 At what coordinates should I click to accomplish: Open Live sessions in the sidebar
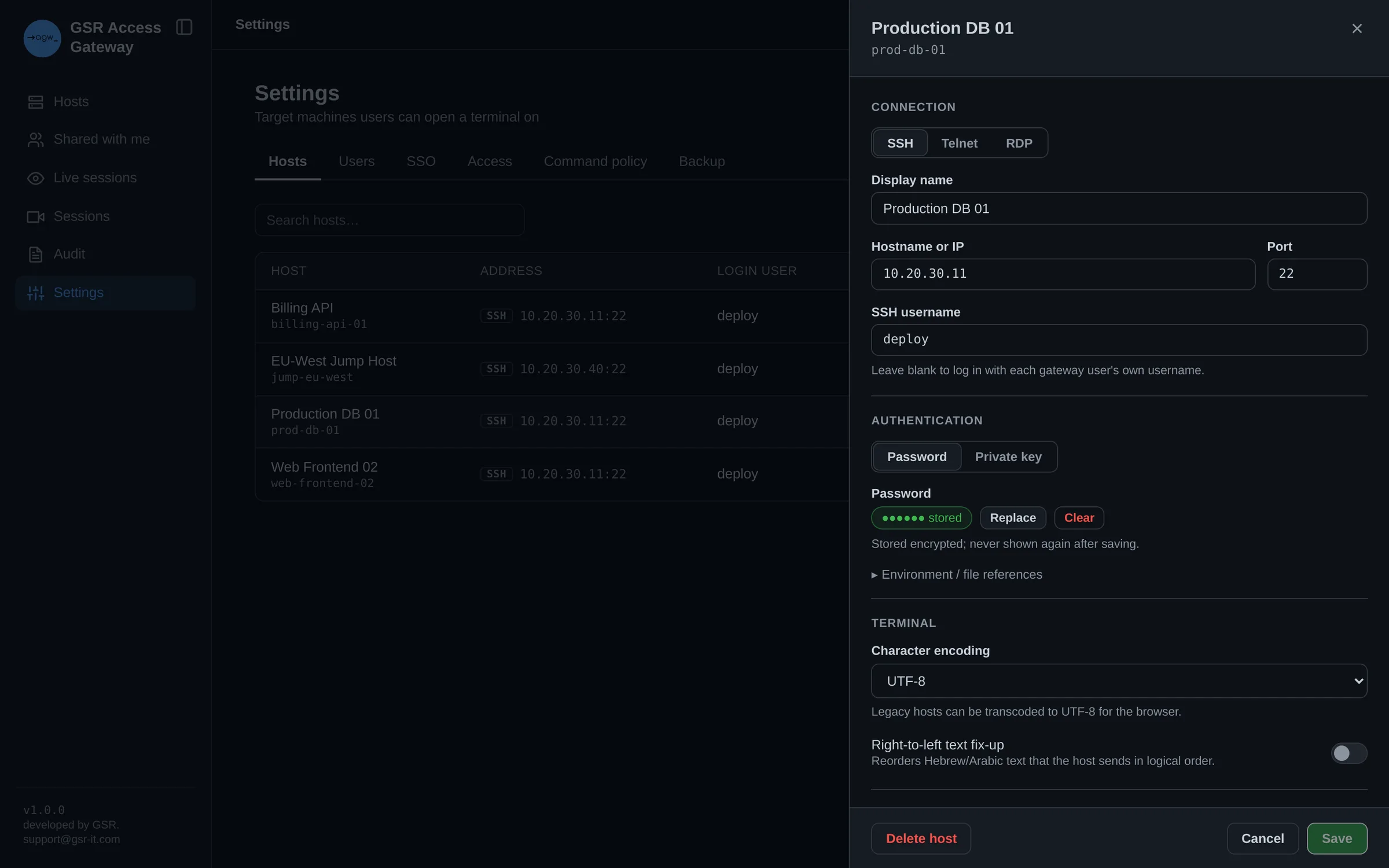tap(105, 178)
